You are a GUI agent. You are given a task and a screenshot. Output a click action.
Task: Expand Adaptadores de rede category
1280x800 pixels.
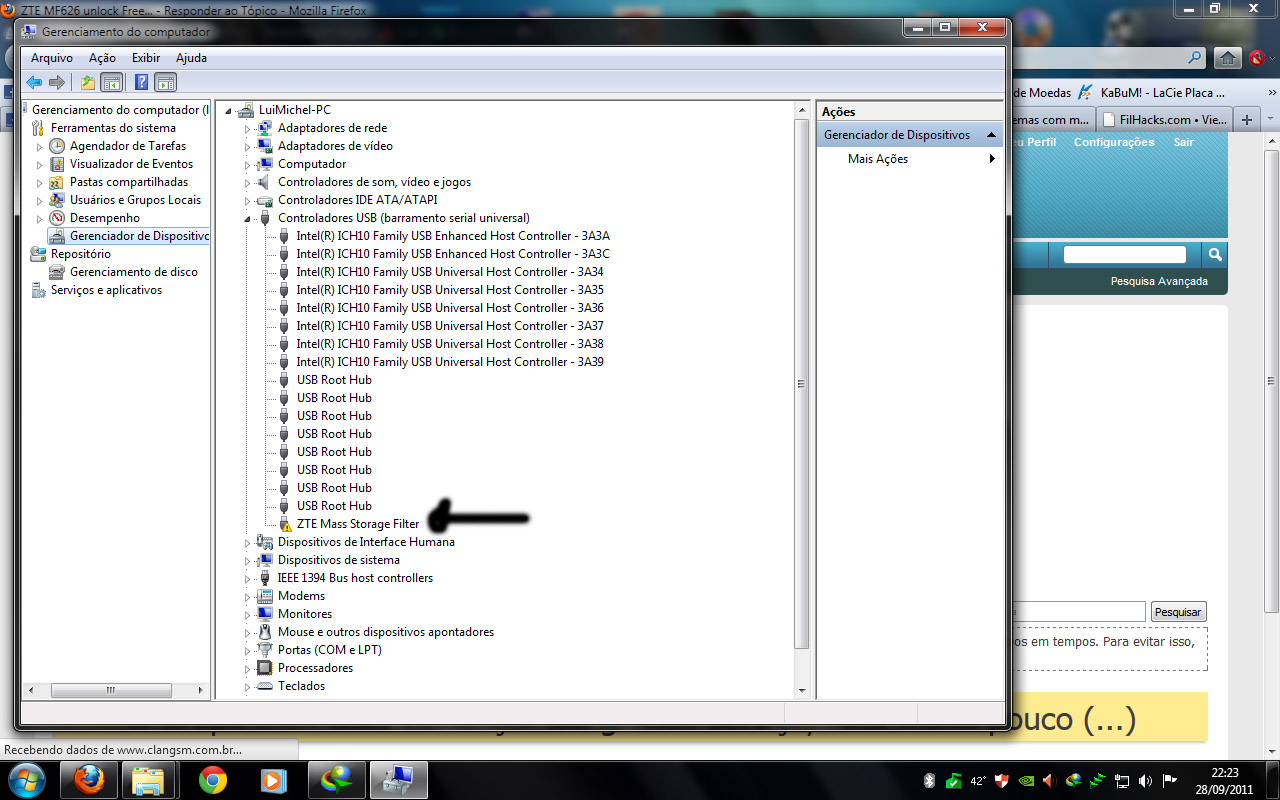(248, 128)
